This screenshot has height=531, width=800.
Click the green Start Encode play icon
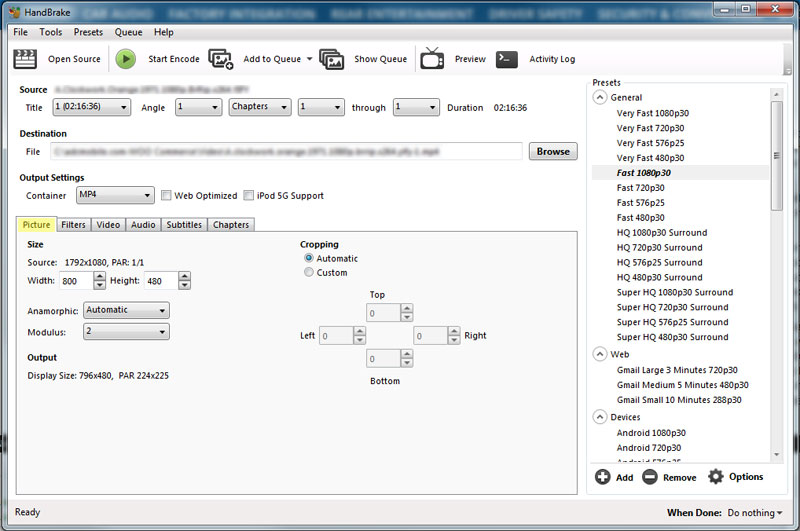tap(126, 59)
